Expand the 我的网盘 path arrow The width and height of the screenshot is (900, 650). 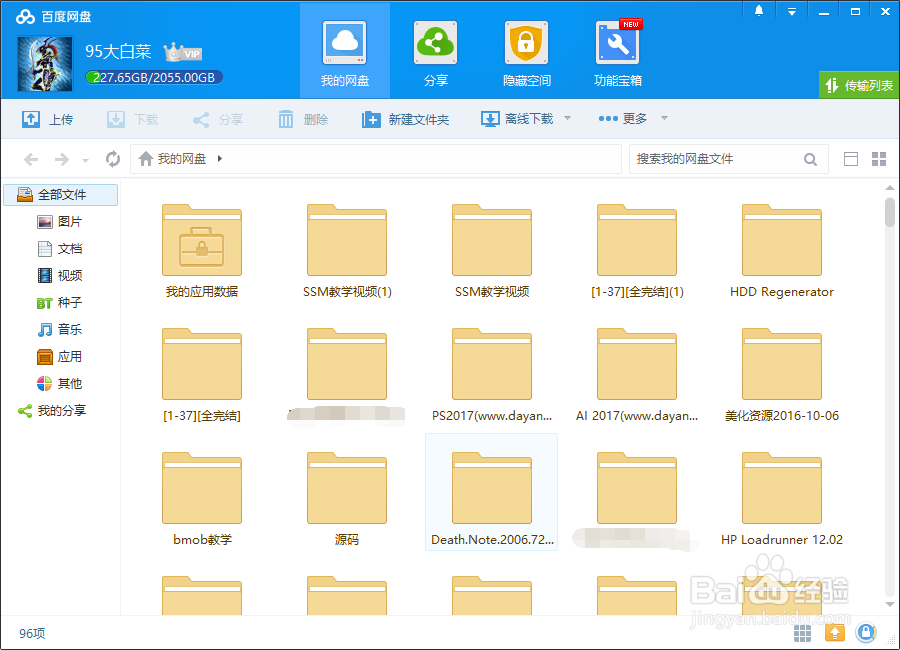220,158
